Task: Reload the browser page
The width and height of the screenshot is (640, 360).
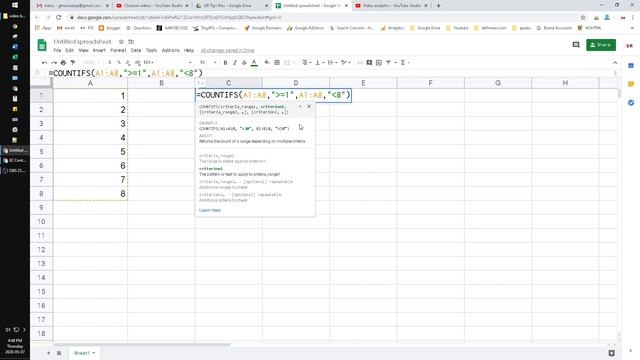Action: coord(58,18)
